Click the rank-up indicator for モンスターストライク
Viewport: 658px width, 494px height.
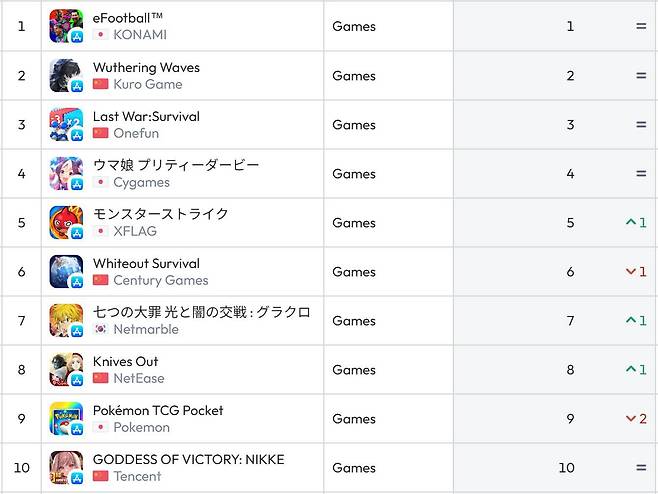636,222
